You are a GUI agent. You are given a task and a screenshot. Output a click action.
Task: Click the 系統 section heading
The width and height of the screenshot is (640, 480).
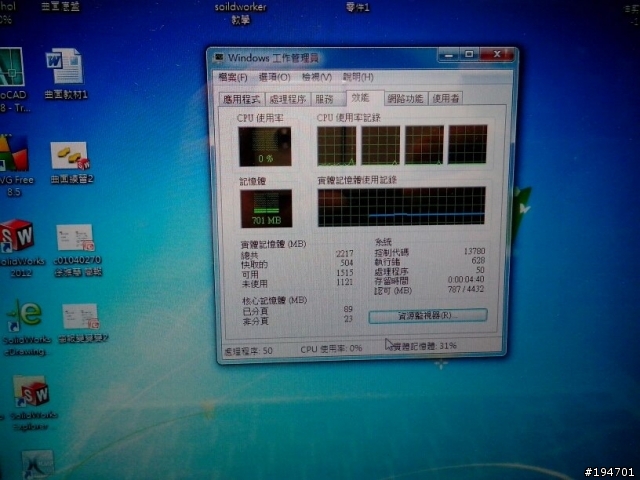click(383, 242)
